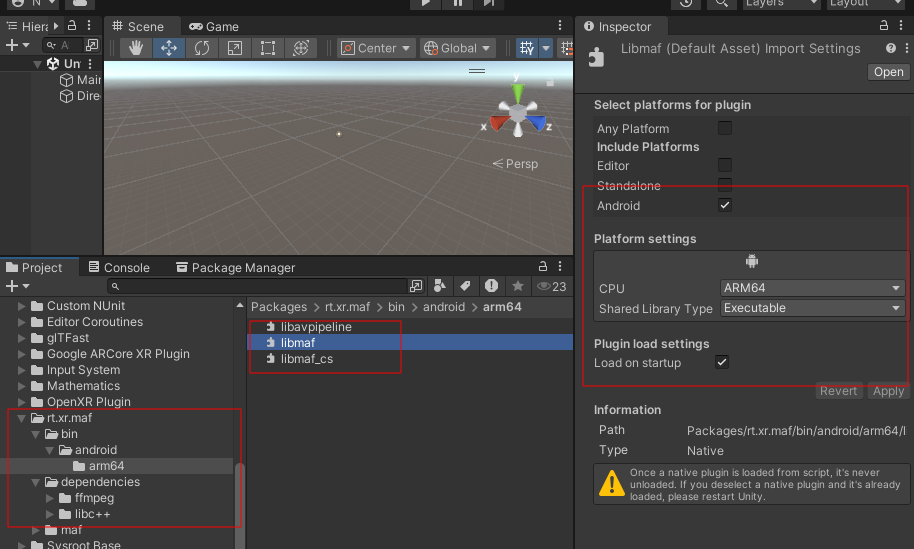Click the Play button
This screenshot has width=914, height=549.
tap(425, 4)
